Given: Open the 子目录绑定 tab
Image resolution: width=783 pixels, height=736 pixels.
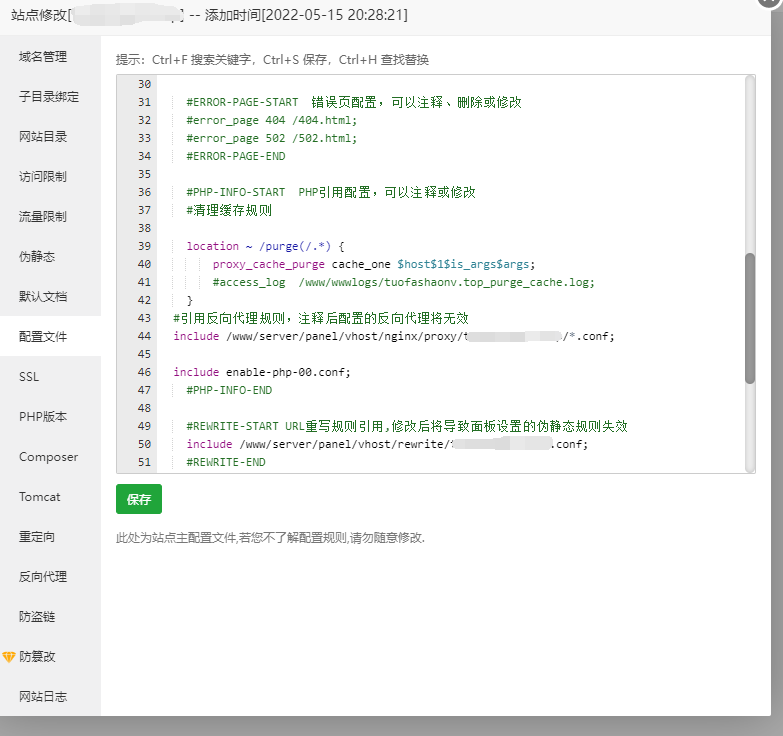Looking at the screenshot, I should click(48, 96).
